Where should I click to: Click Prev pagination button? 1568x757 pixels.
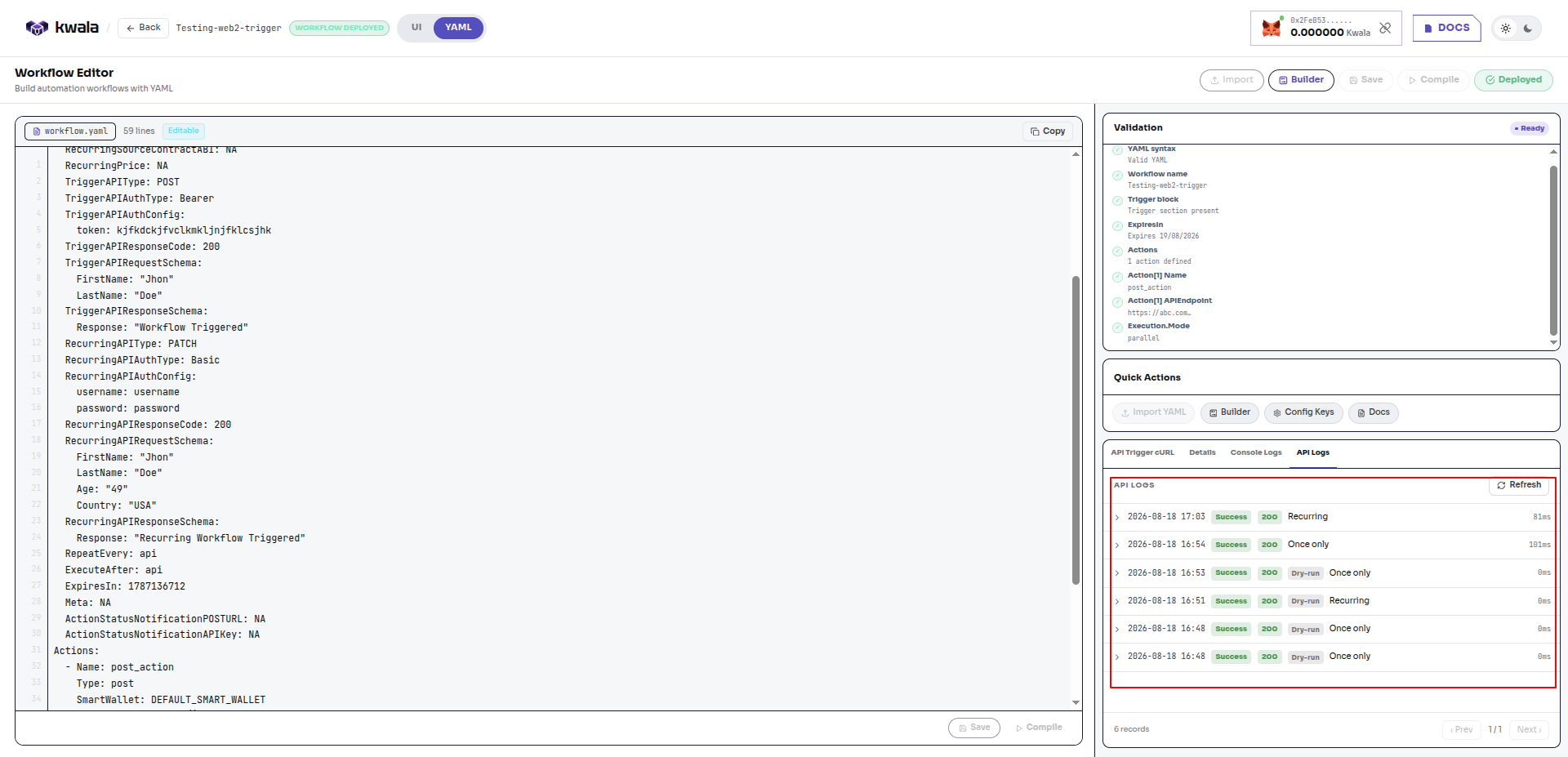pyautogui.click(x=1461, y=729)
